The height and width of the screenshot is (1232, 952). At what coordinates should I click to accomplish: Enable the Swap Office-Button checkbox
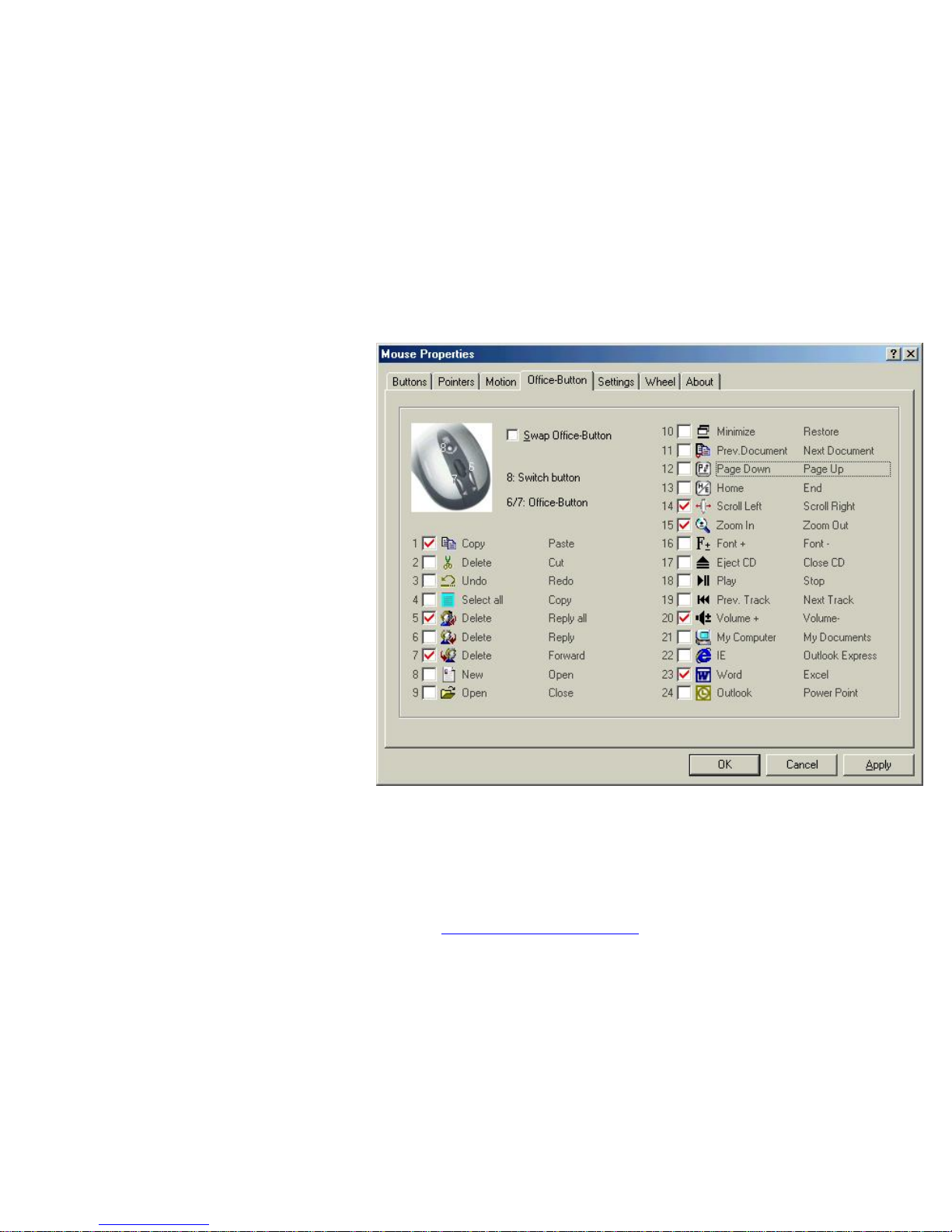pos(513,435)
